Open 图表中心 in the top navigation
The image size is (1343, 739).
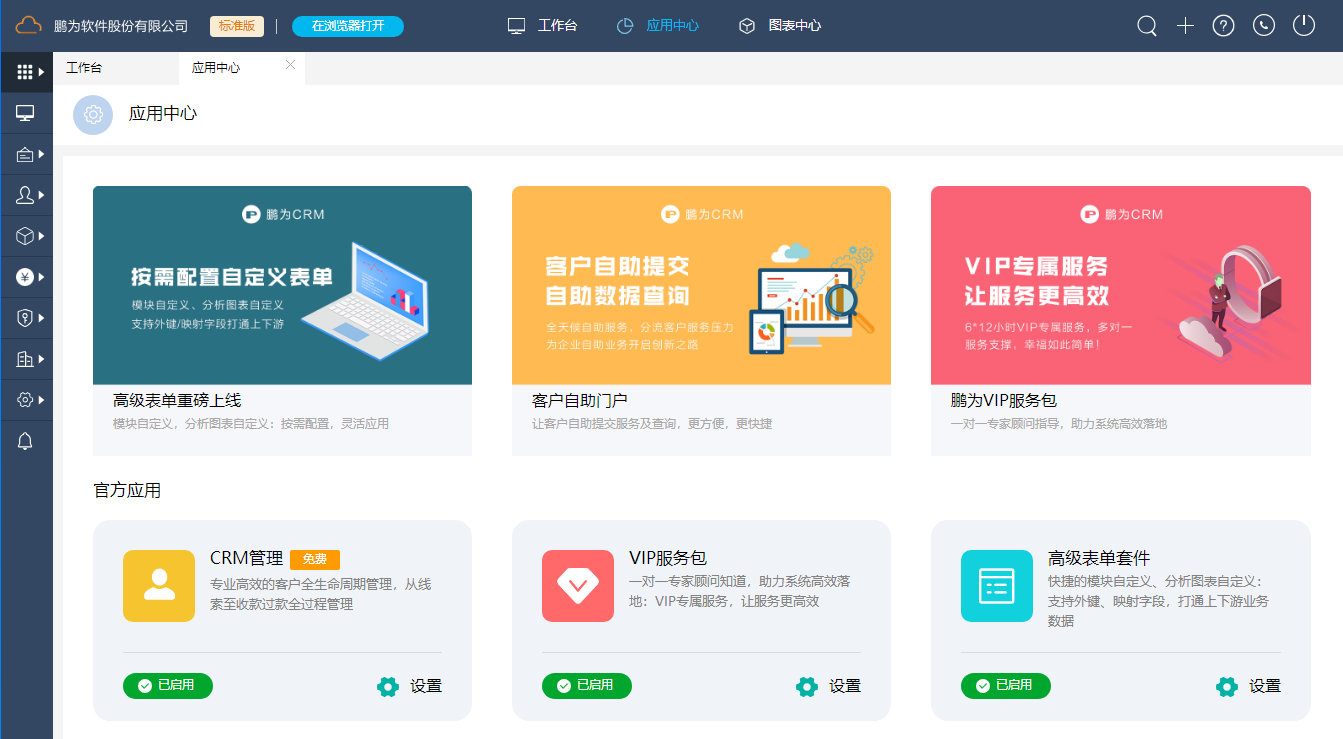(x=780, y=26)
